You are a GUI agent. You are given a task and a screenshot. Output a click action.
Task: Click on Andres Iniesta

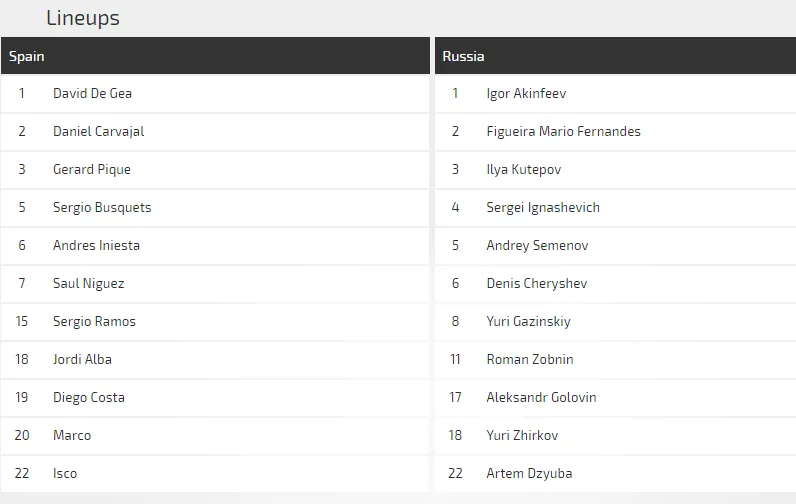(96, 245)
